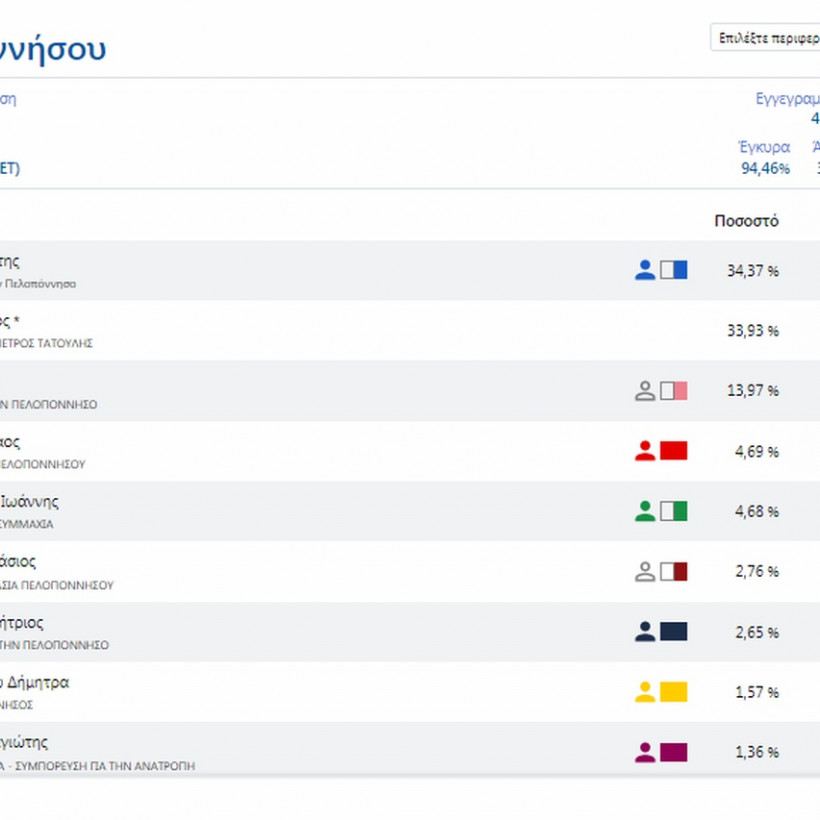Click the Ποσοστό column header
Image resolution: width=820 pixels, height=820 pixels.
746,221
